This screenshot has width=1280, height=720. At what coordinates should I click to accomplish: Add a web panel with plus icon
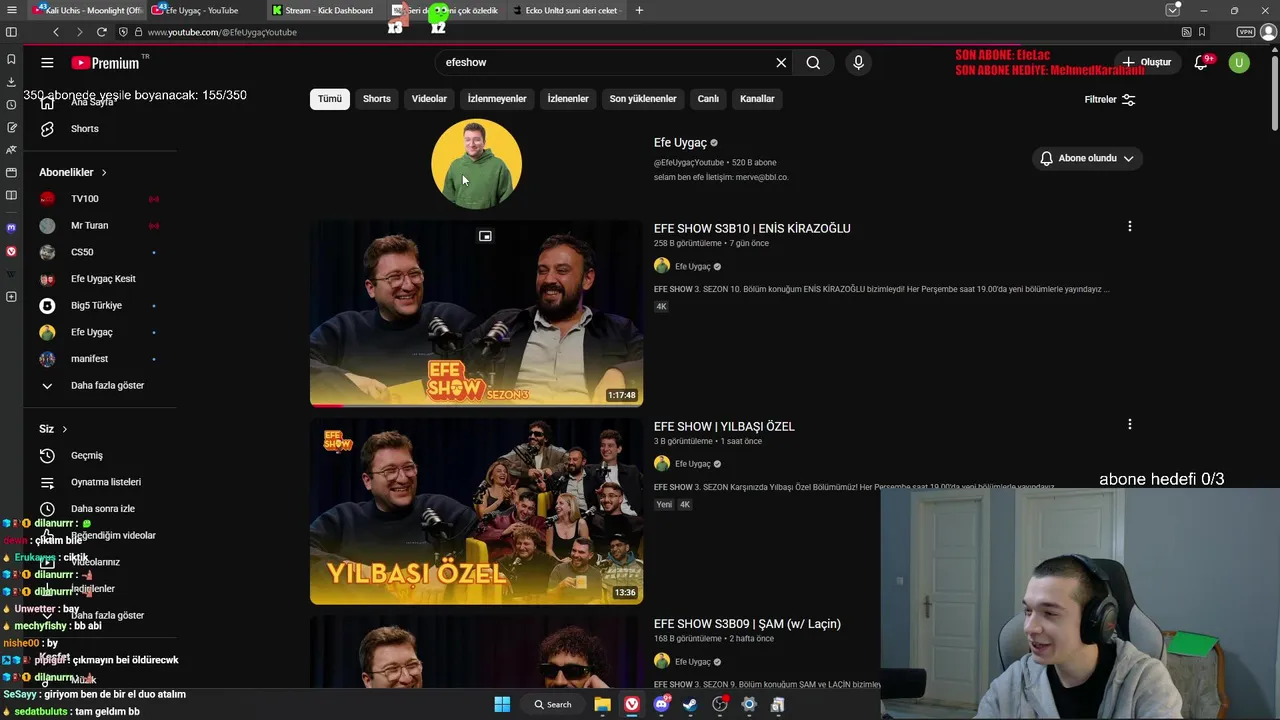pyautogui.click(x=11, y=297)
